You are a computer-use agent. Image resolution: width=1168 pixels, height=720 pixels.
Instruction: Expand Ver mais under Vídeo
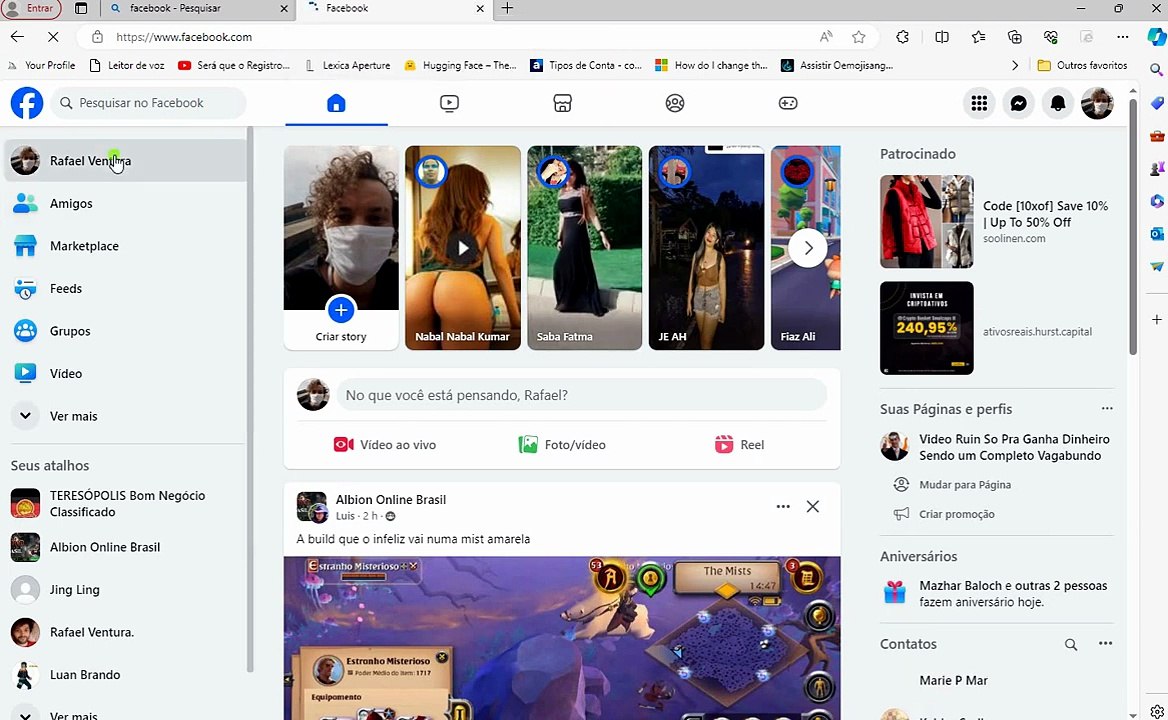tap(125, 415)
